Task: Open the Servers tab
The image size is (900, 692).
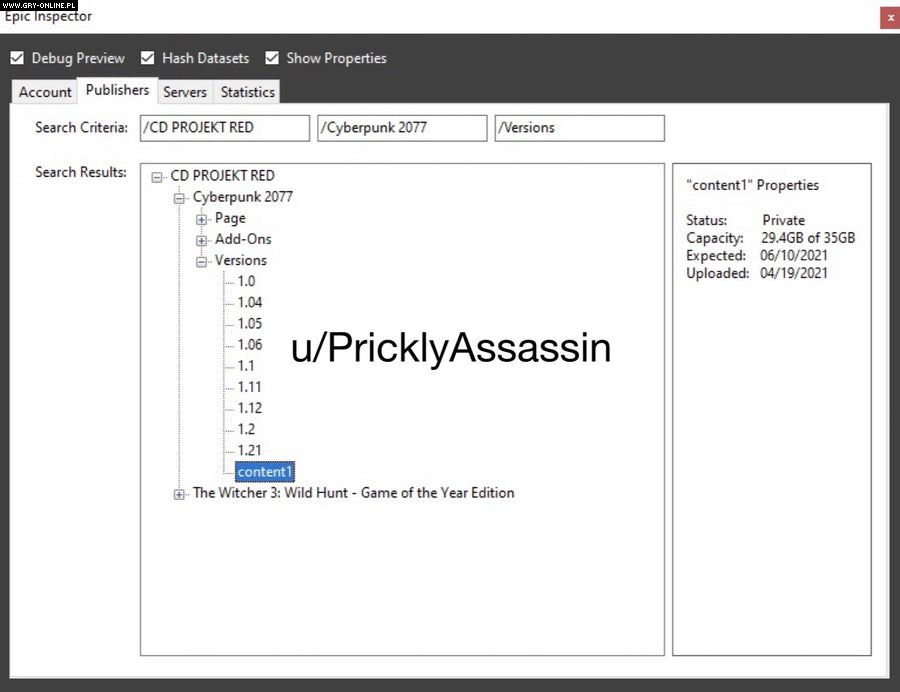Action: click(x=185, y=92)
